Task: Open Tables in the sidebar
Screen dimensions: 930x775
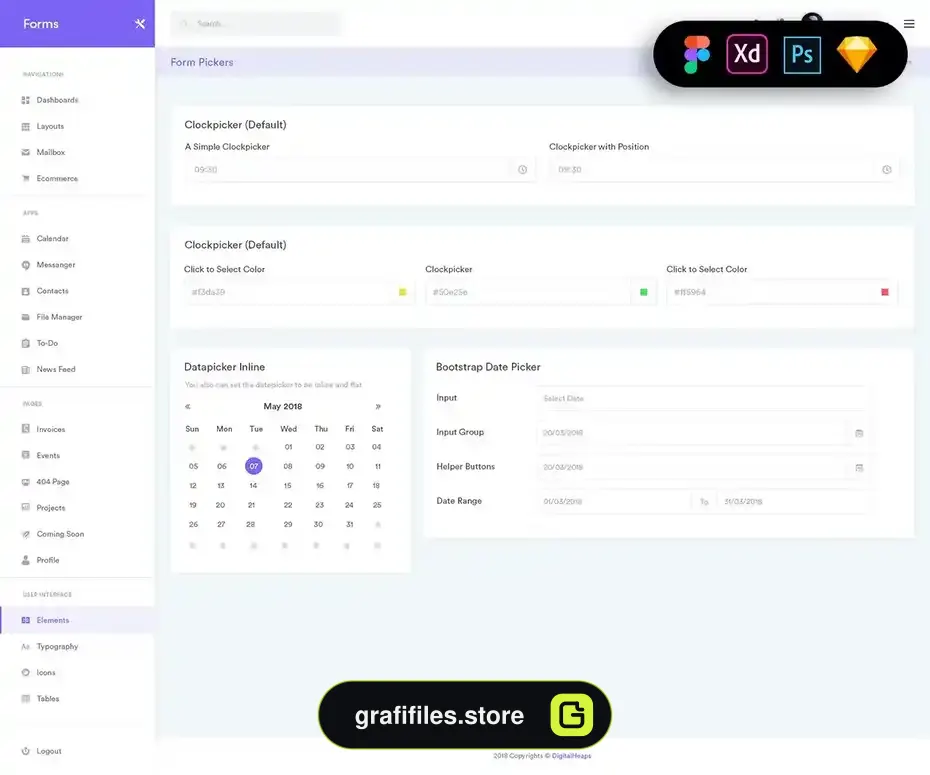Action: click(x=78, y=699)
